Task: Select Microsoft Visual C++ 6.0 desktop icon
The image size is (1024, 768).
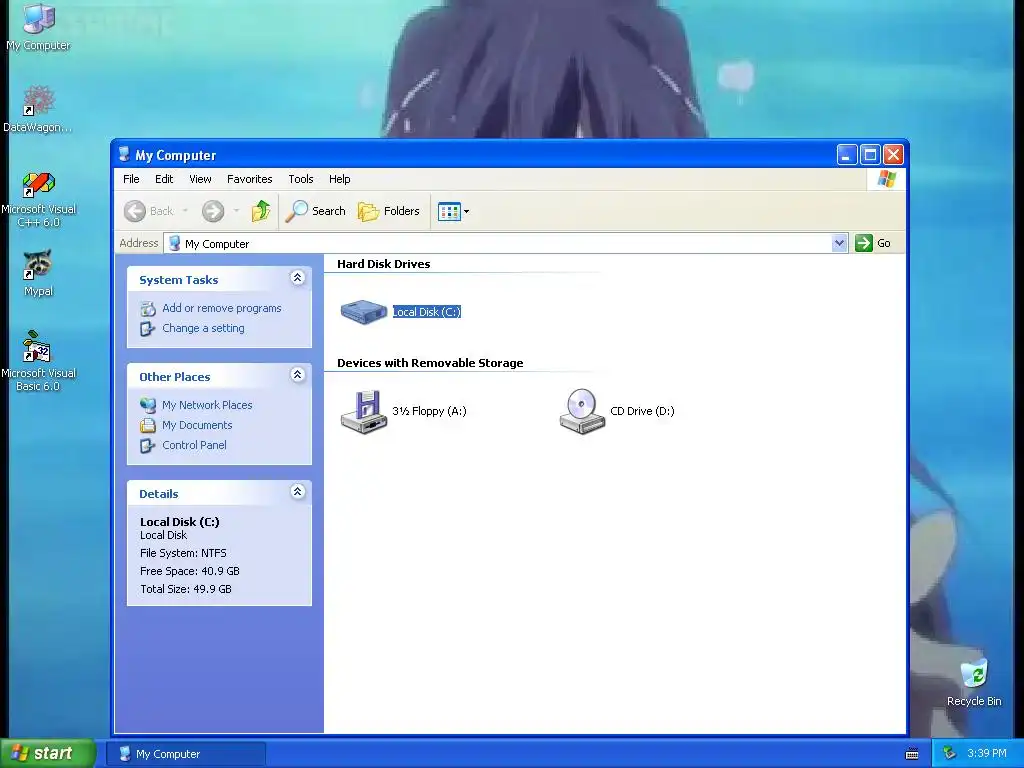Action: (x=39, y=199)
